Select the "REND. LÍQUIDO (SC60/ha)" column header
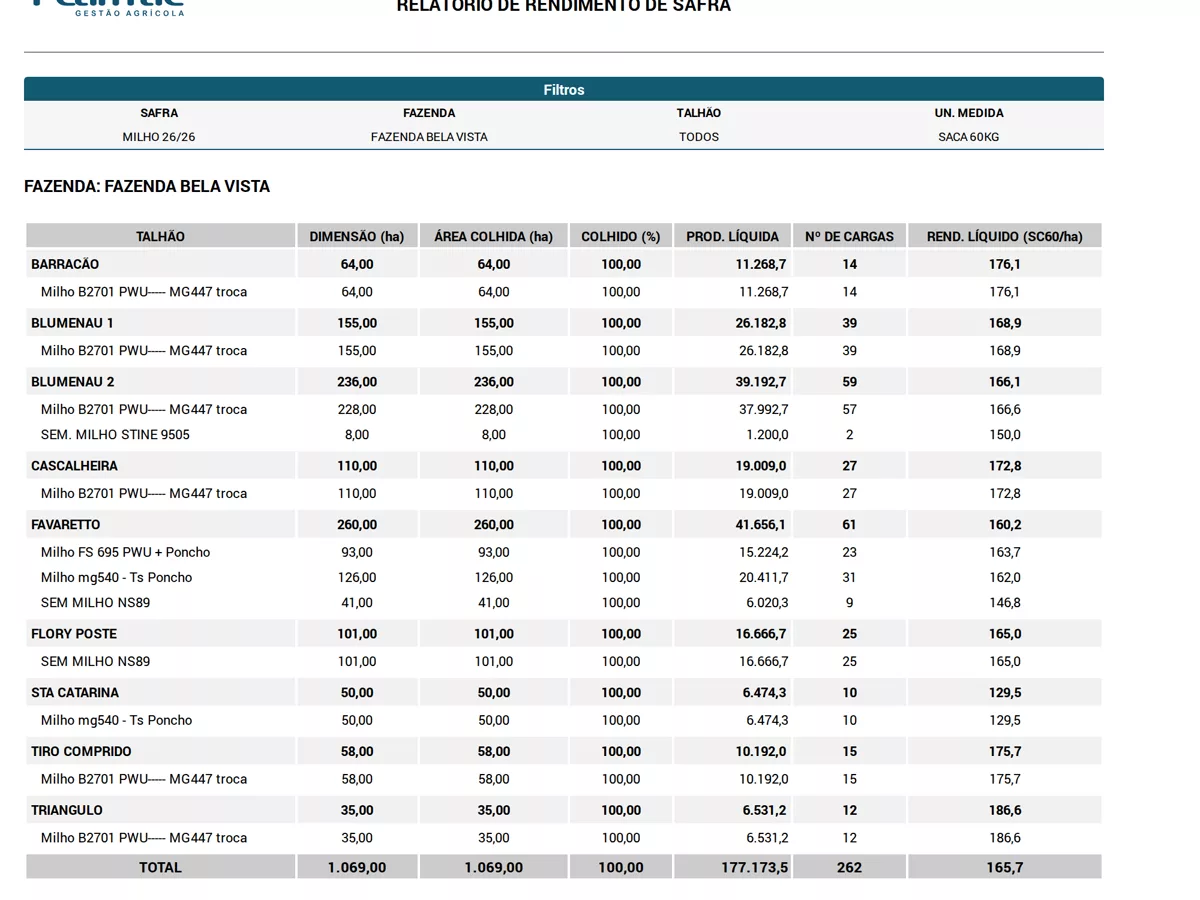Viewport: 1200px width, 900px height. point(1004,236)
